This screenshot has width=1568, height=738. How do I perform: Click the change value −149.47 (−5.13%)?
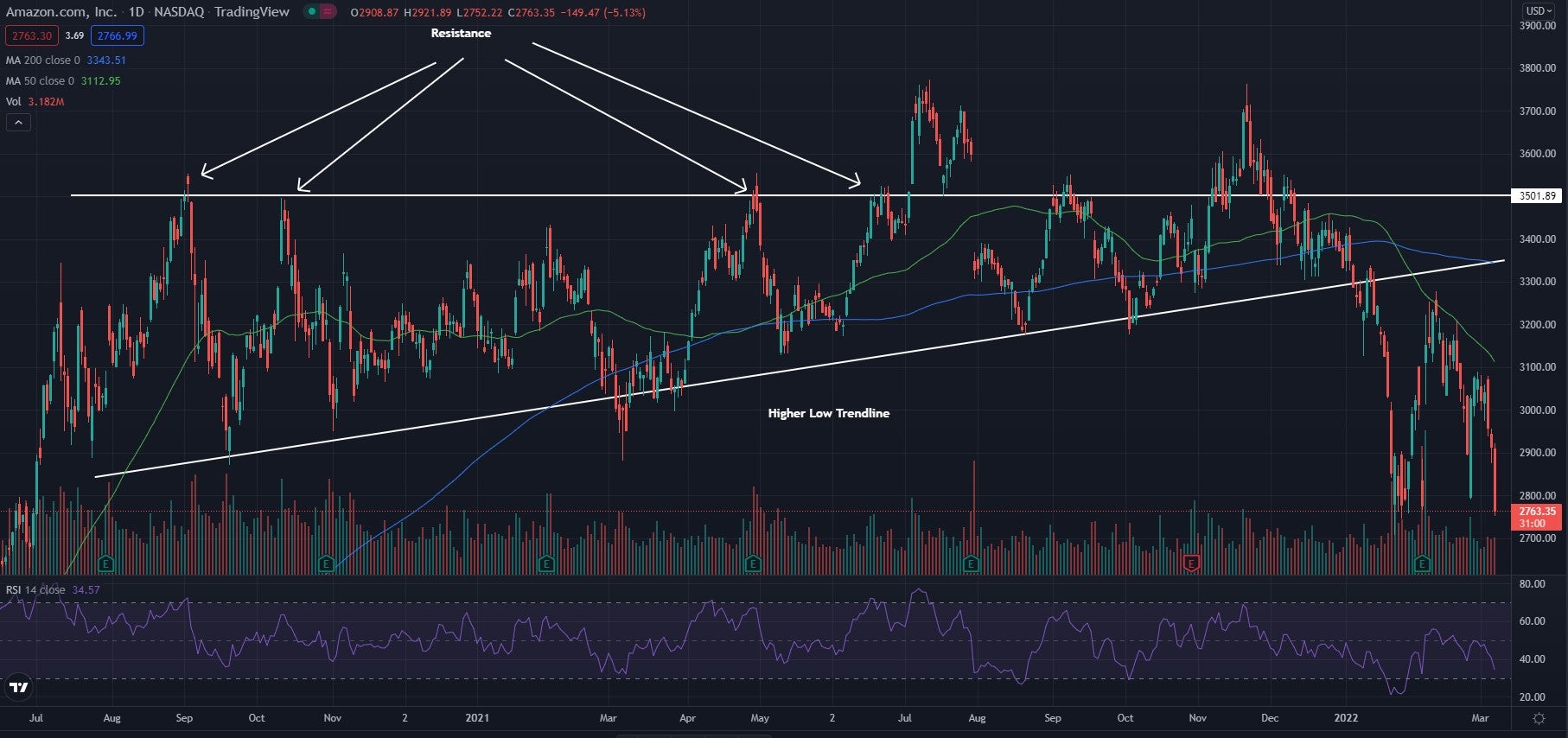tap(602, 13)
